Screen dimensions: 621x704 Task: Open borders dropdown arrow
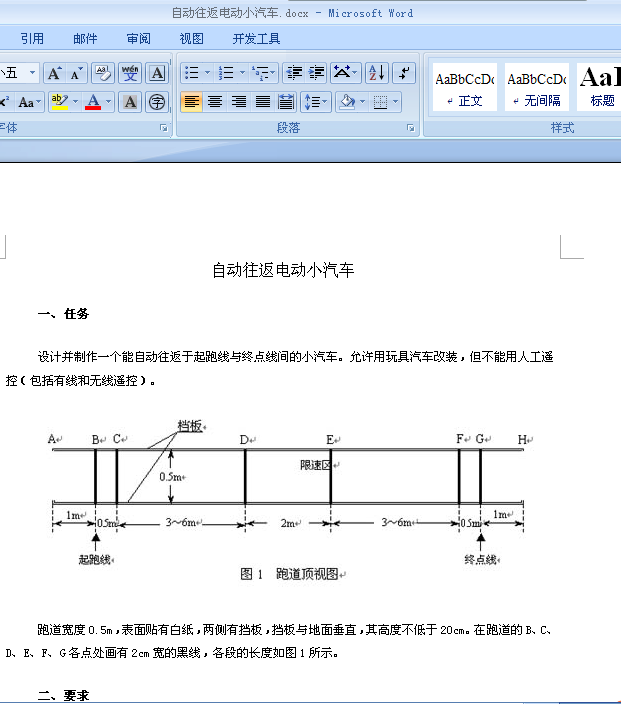click(x=395, y=102)
